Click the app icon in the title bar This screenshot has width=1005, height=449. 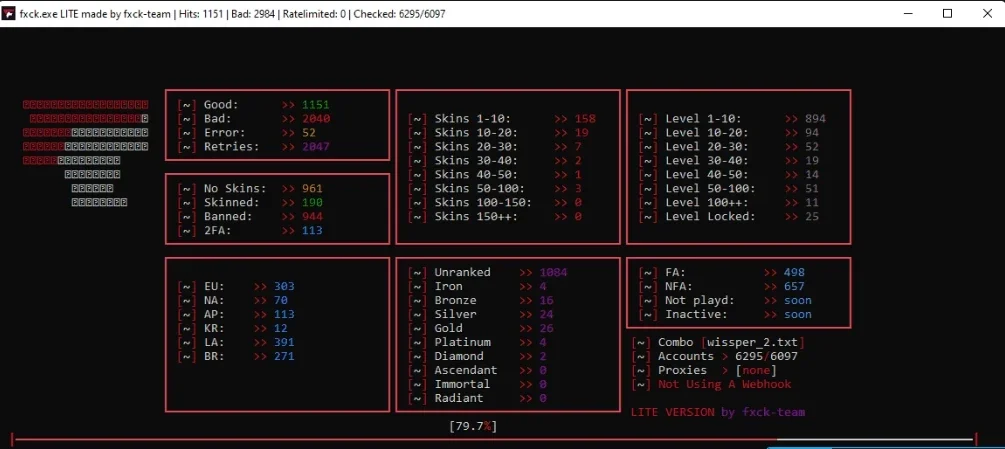point(9,13)
